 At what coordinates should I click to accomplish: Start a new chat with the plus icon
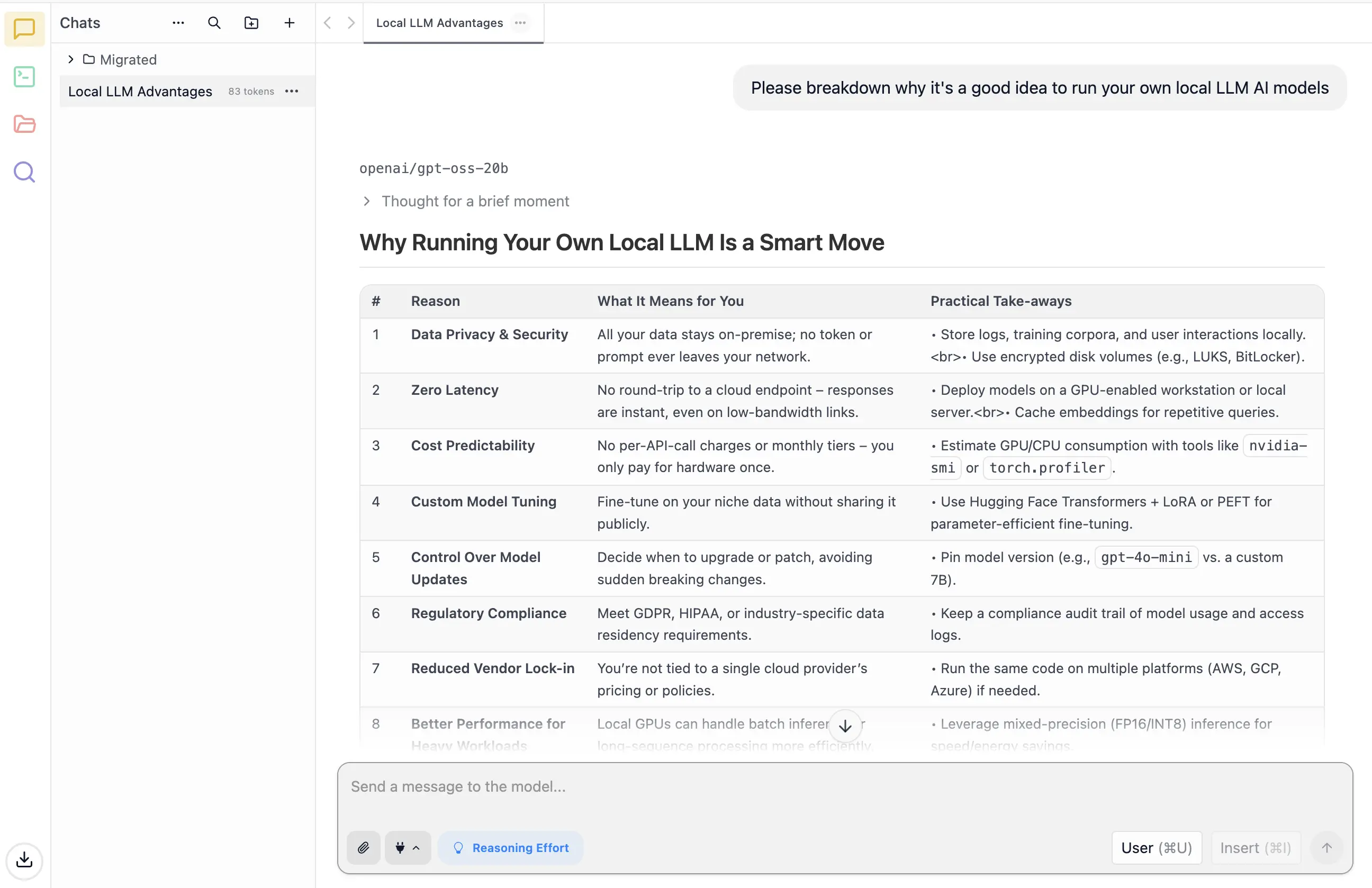tap(289, 23)
